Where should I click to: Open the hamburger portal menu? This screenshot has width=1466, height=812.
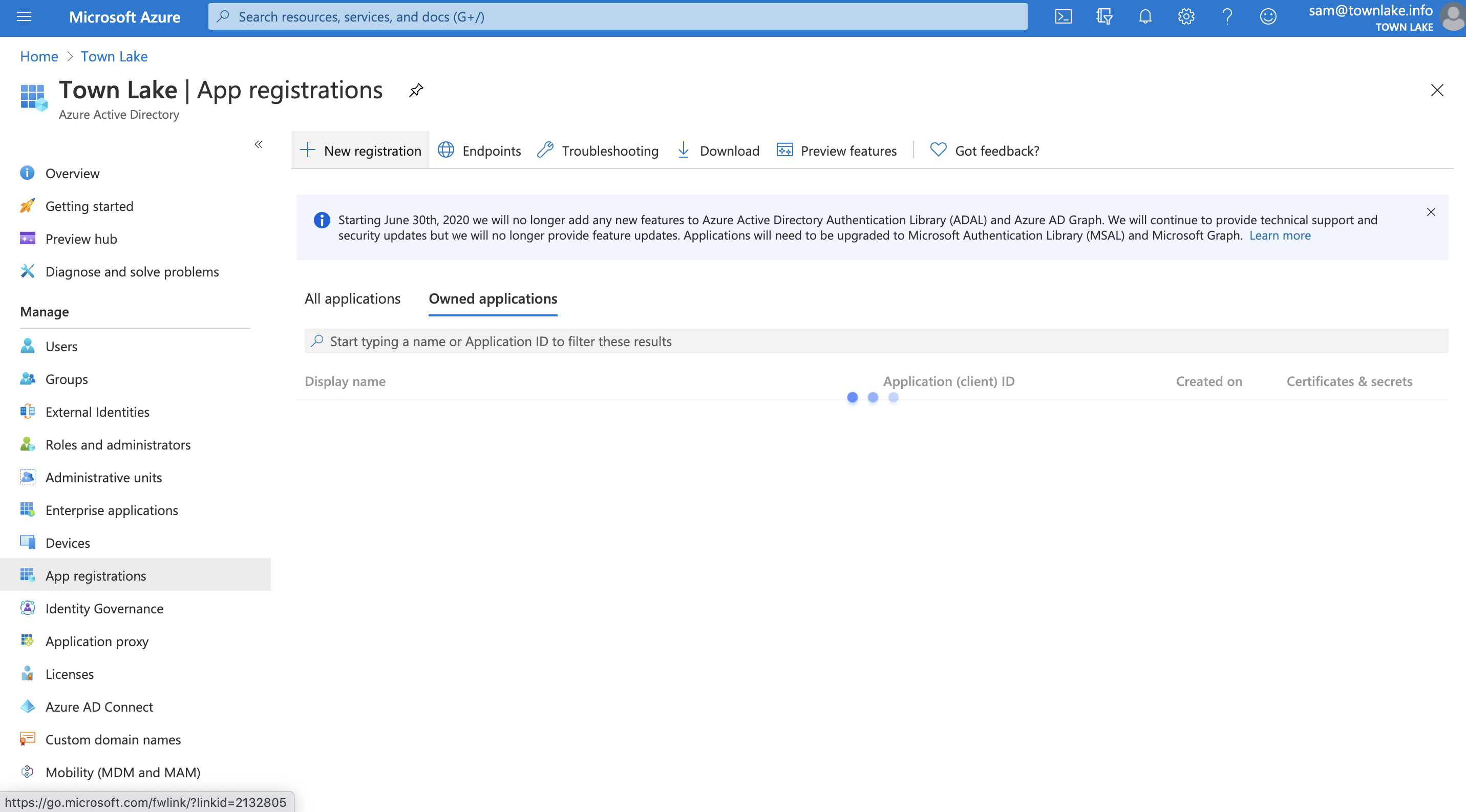pos(24,16)
